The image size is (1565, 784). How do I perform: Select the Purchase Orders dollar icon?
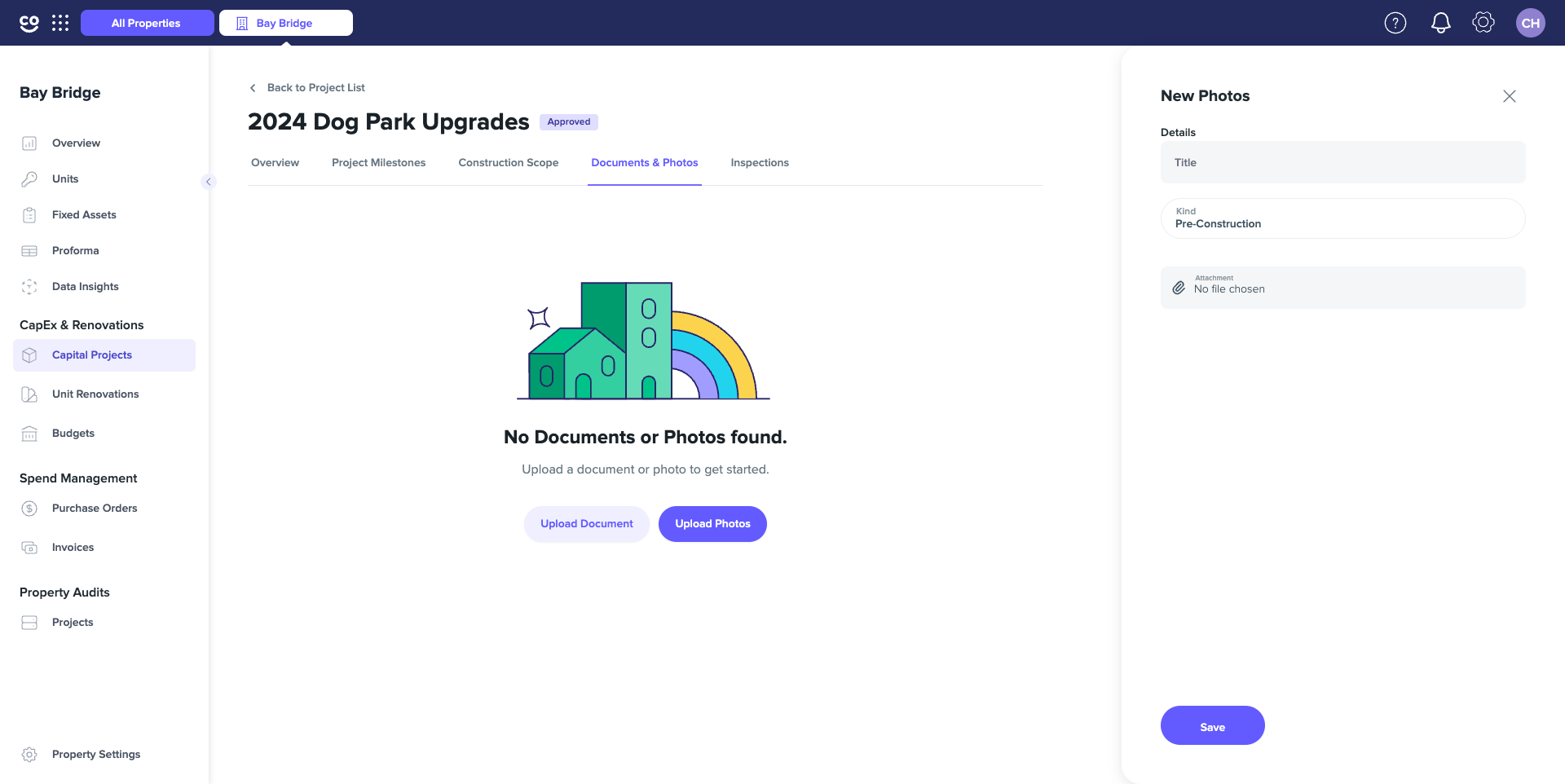click(x=29, y=508)
